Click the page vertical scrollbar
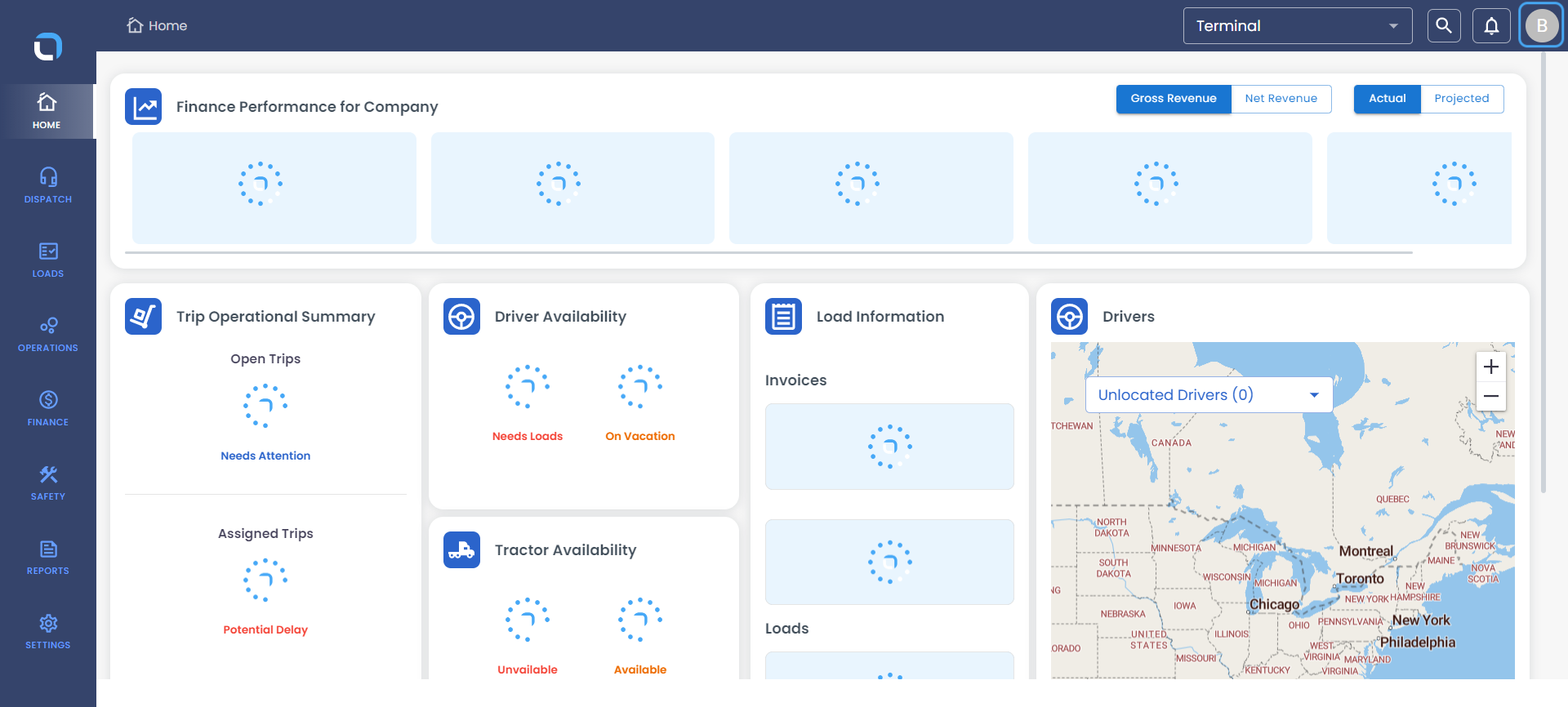The width and height of the screenshot is (1568, 707). [x=1543, y=273]
